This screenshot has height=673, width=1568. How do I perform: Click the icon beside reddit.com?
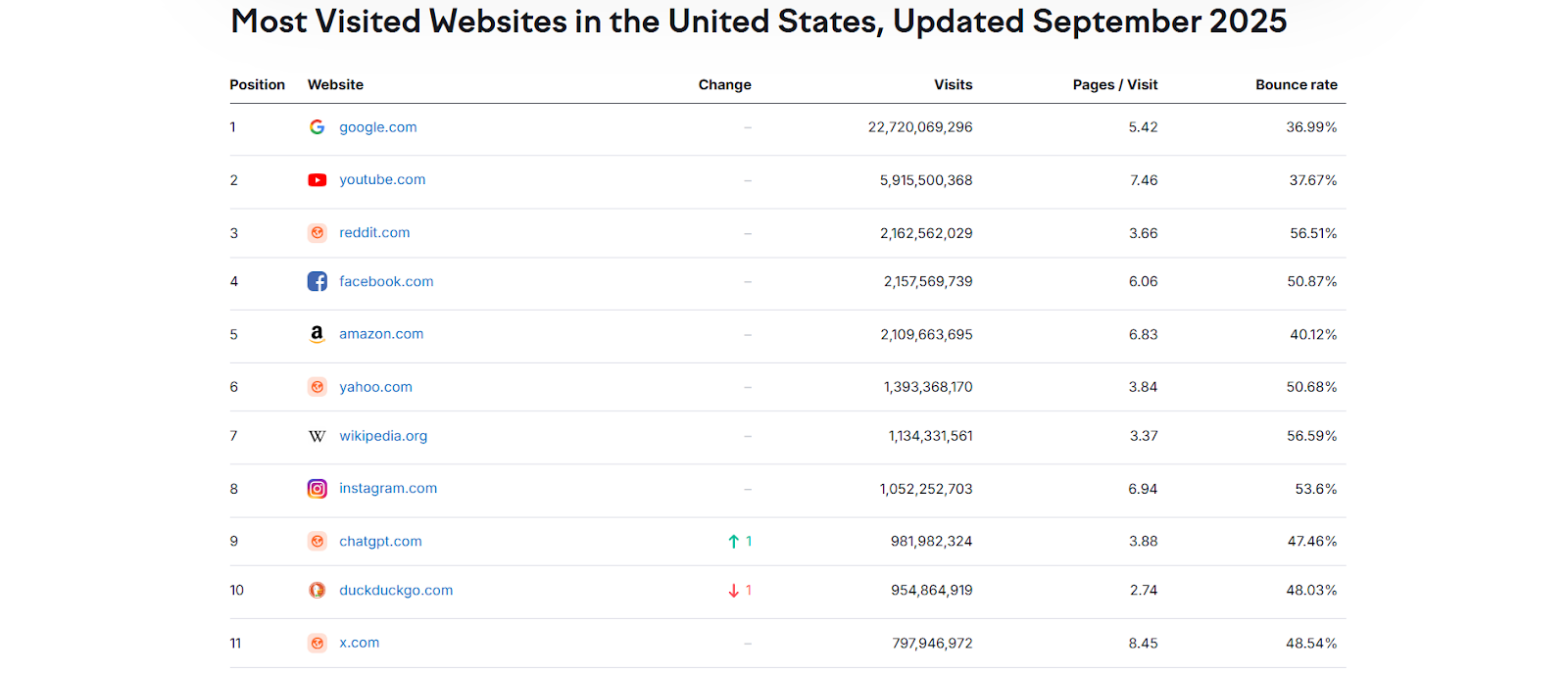coord(317,233)
